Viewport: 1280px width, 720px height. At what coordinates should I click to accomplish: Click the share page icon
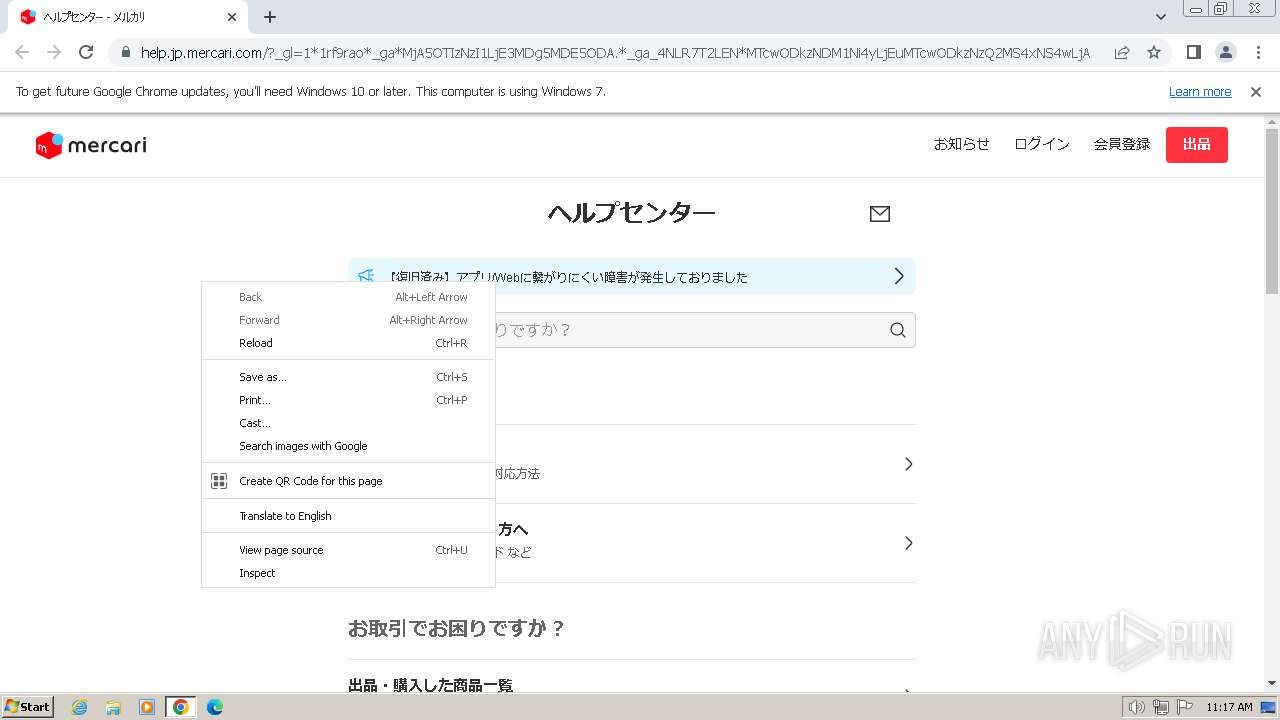tap(1122, 52)
